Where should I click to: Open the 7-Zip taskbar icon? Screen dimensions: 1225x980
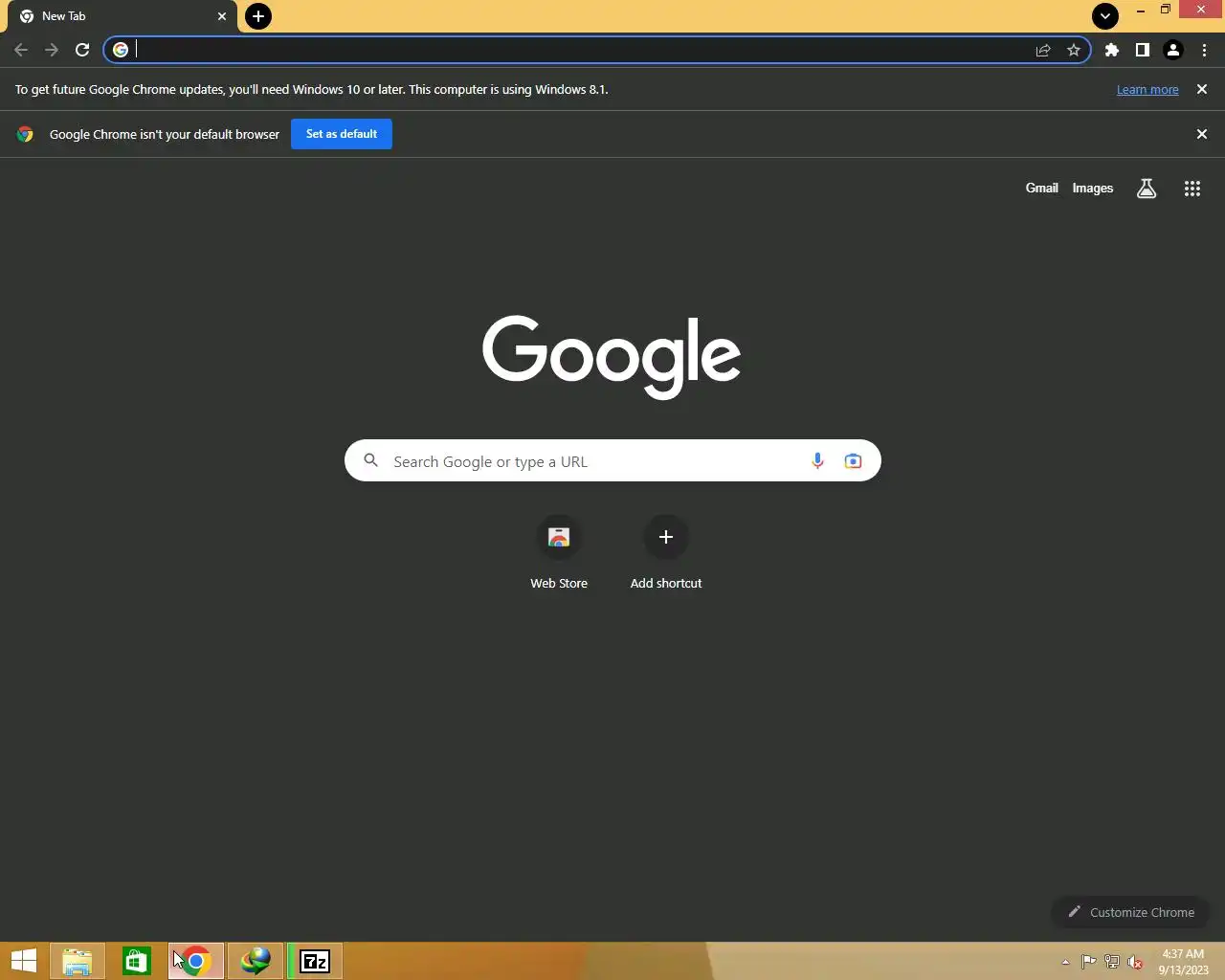315,961
